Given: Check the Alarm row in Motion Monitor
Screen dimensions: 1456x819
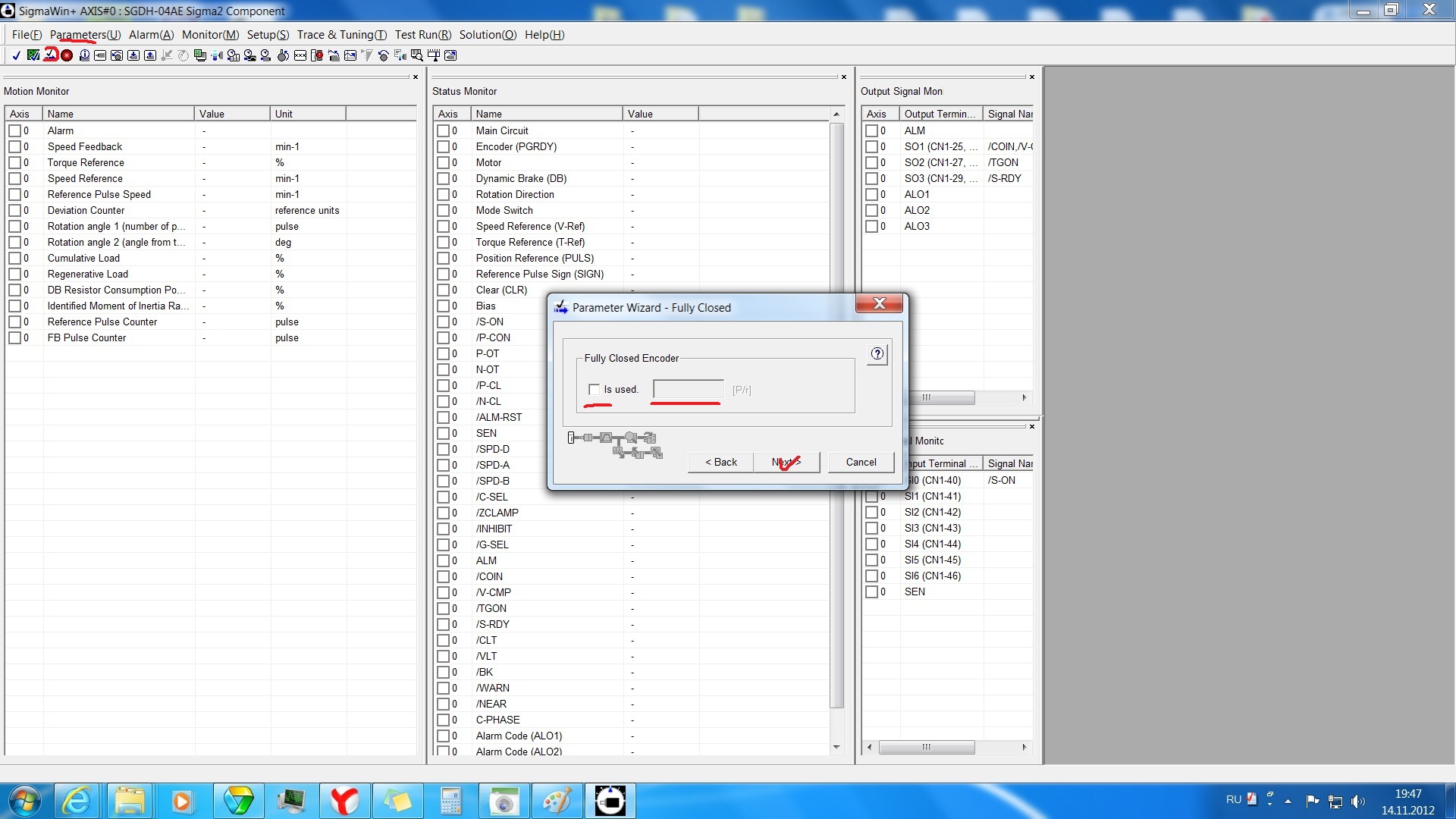Looking at the screenshot, I should pyautogui.click(x=15, y=131).
